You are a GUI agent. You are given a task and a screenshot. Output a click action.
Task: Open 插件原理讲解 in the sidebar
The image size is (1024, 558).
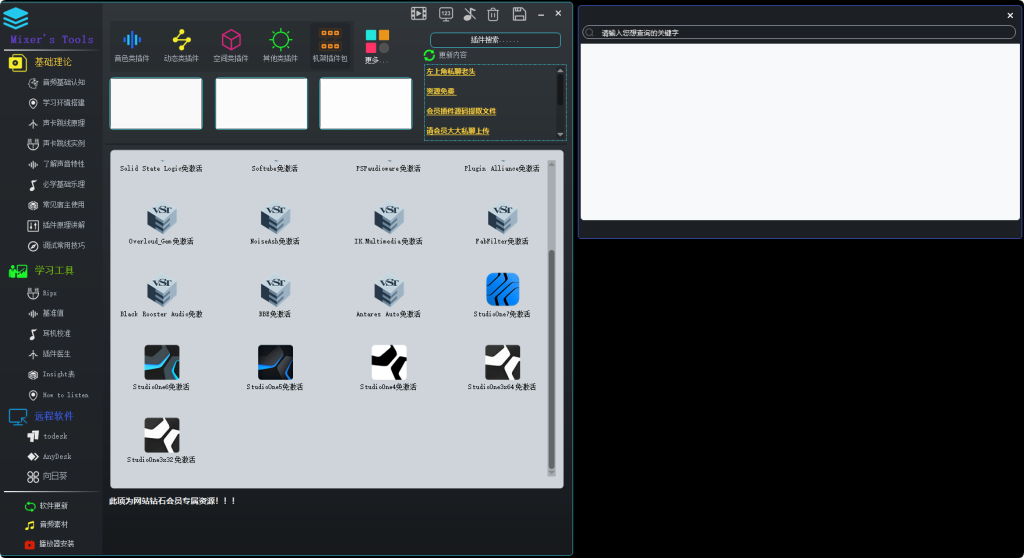pyautogui.click(x=56, y=225)
